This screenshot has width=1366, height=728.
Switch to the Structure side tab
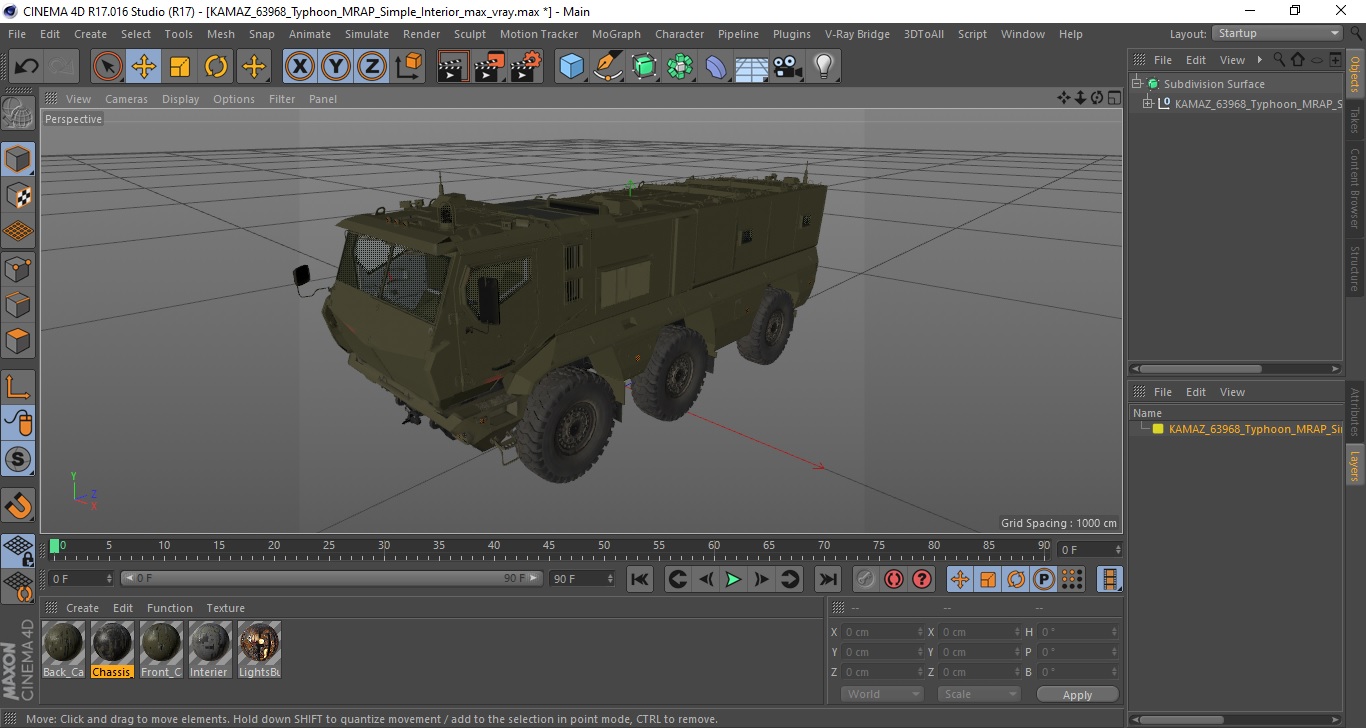(1355, 267)
